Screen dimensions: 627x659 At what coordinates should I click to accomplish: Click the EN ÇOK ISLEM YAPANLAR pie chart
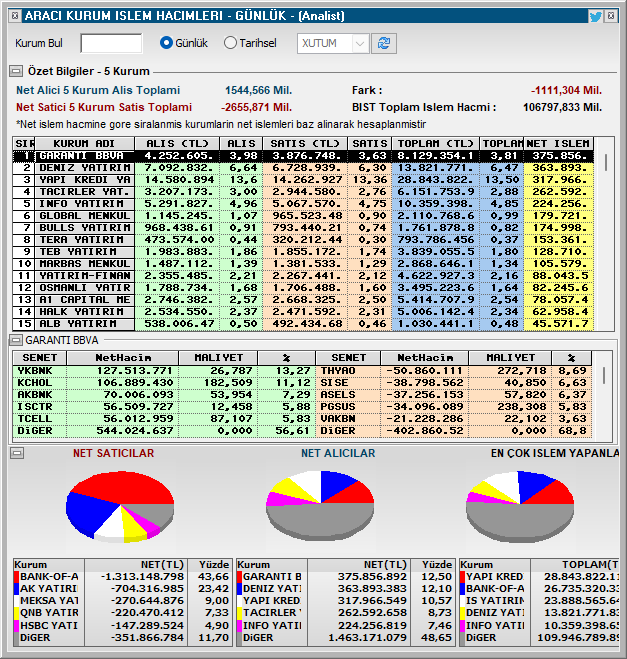pyautogui.click(x=520, y=506)
